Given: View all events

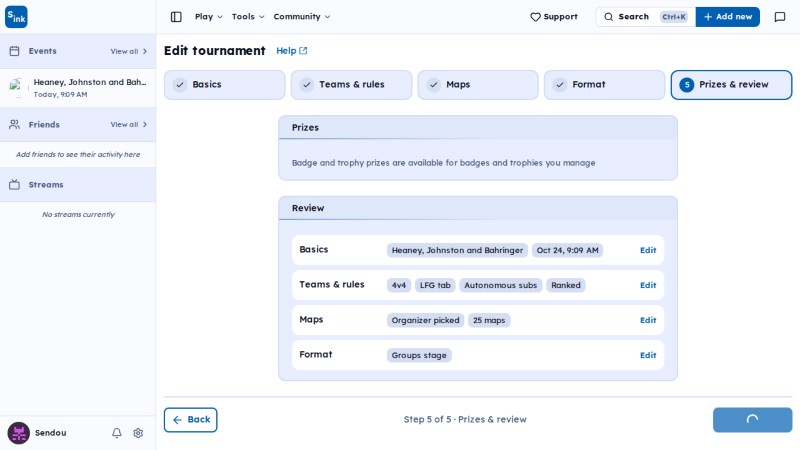Looking at the screenshot, I should click(129, 52).
